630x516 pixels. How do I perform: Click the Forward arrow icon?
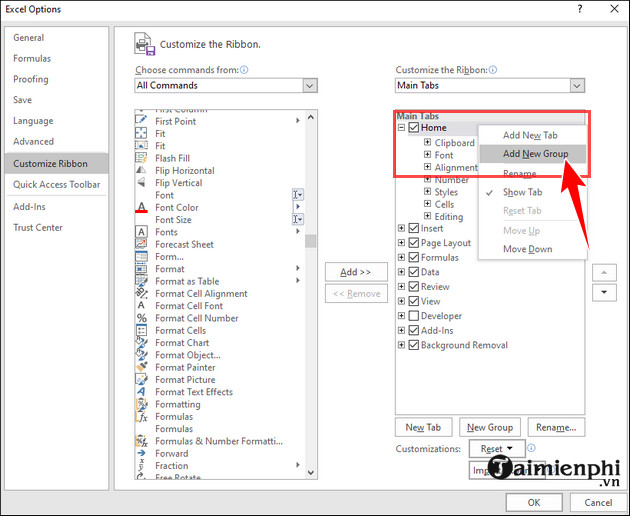tap(141, 453)
